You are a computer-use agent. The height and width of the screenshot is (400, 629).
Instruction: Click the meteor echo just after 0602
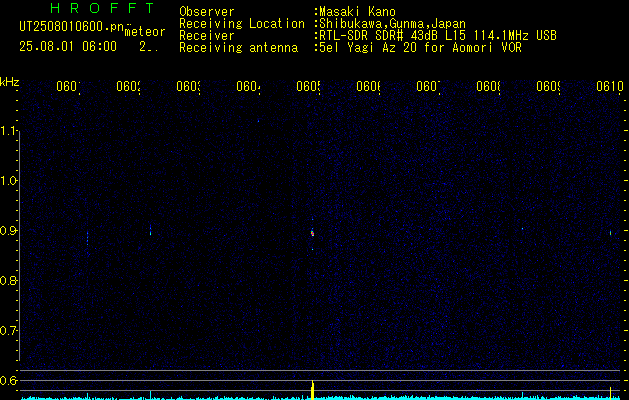tap(150, 231)
